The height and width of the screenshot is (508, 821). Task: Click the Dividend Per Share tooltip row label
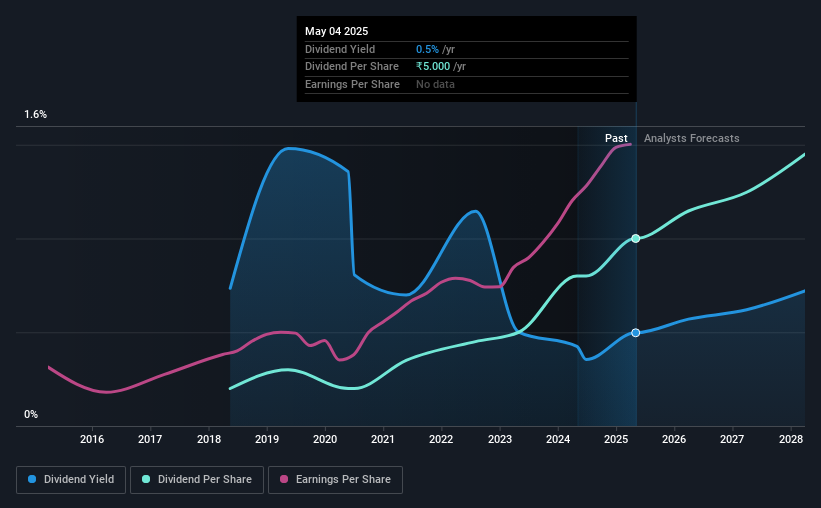coord(352,67)
